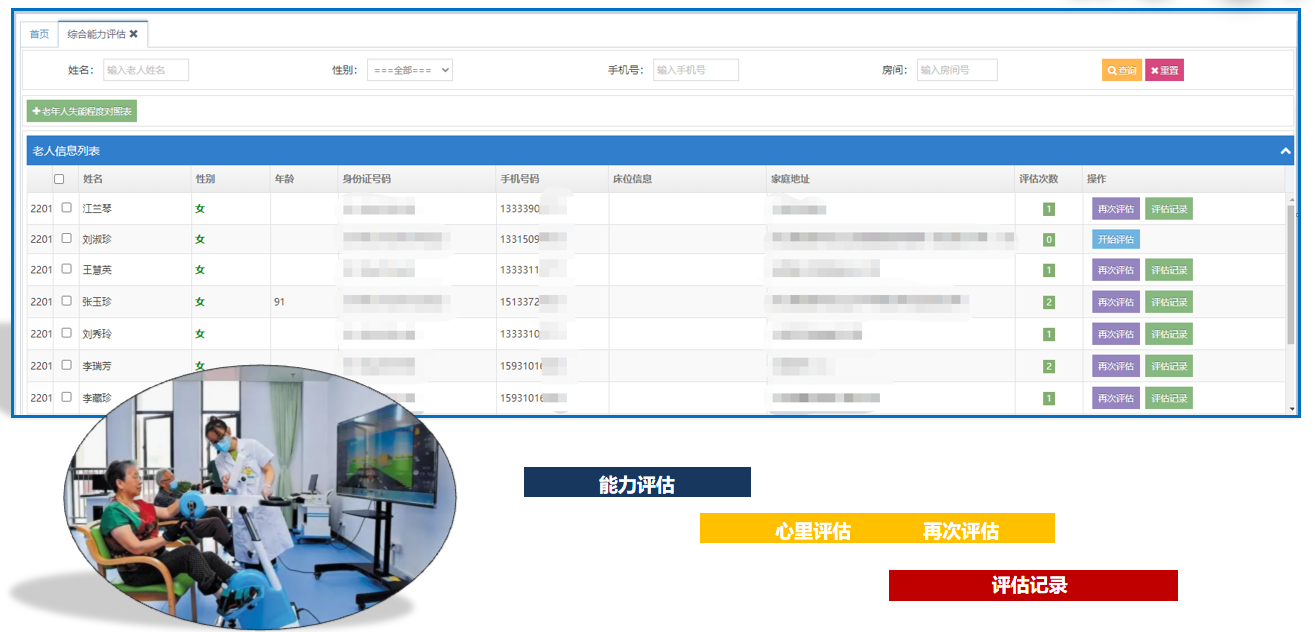Viewport: 1315px width, 632px height.
Task: Collapse the 老人信息列表 panel chevron
Action: [x=1285, y=151]
